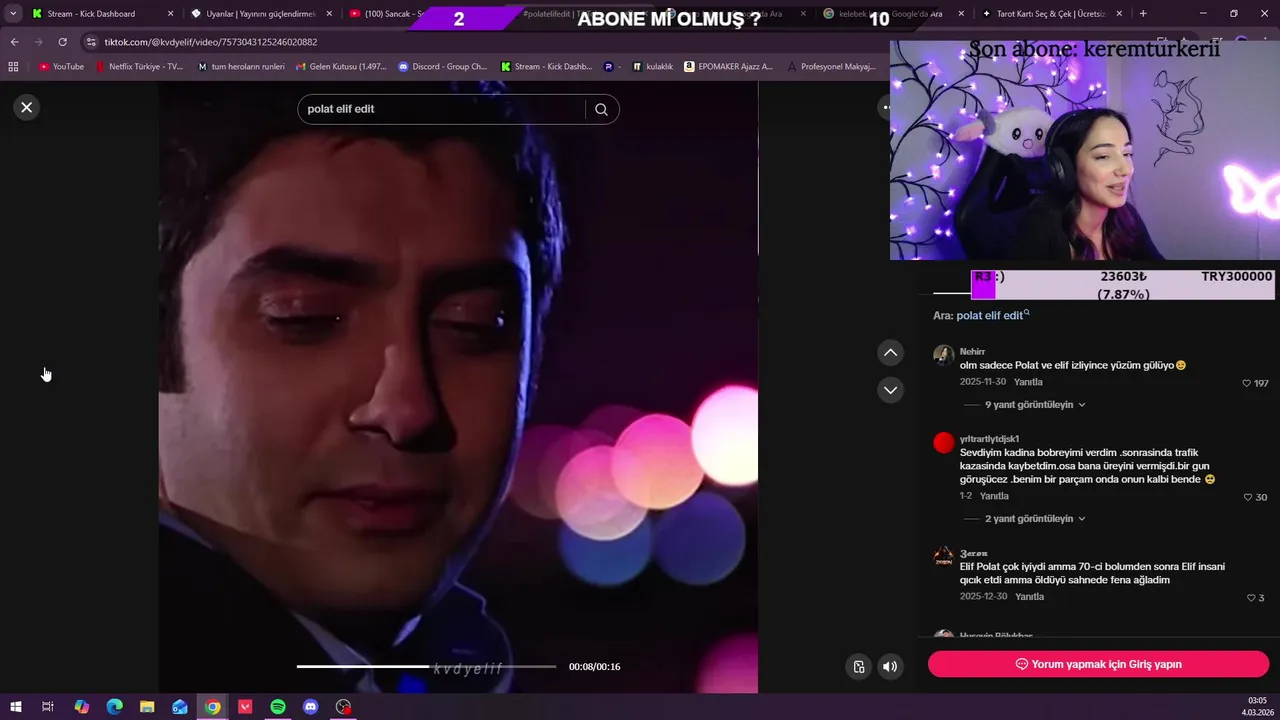
Task: Like the comment with 30 likes
Action: tap(1248, 497)
